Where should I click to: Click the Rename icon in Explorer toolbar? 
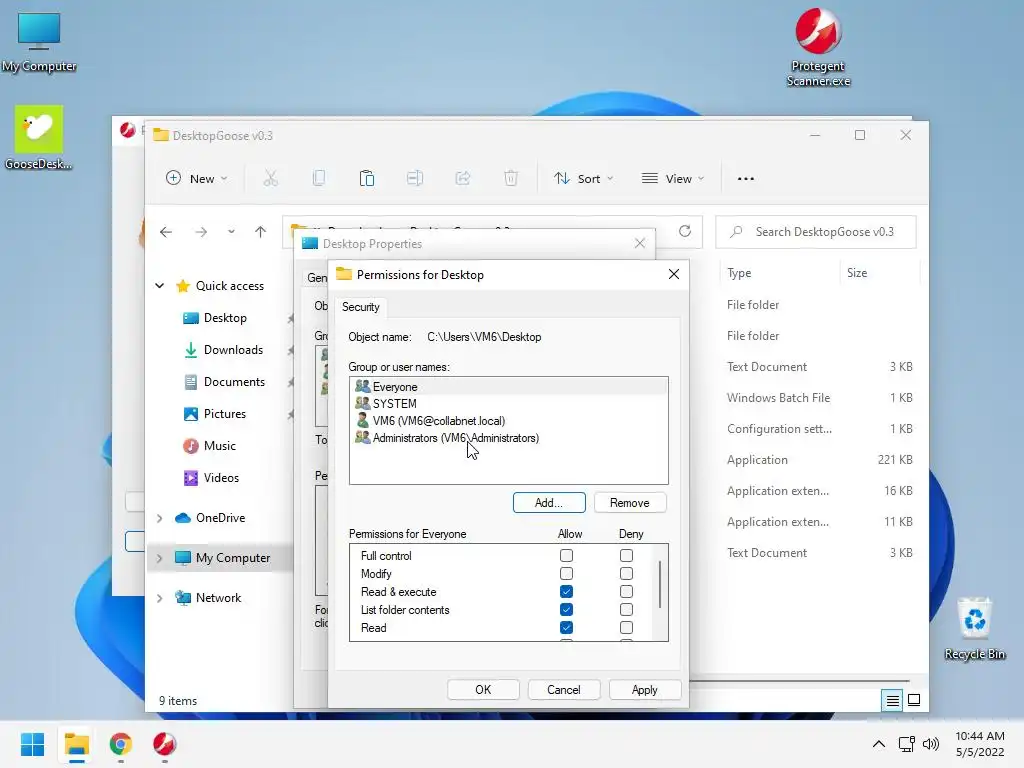[415, 178]
